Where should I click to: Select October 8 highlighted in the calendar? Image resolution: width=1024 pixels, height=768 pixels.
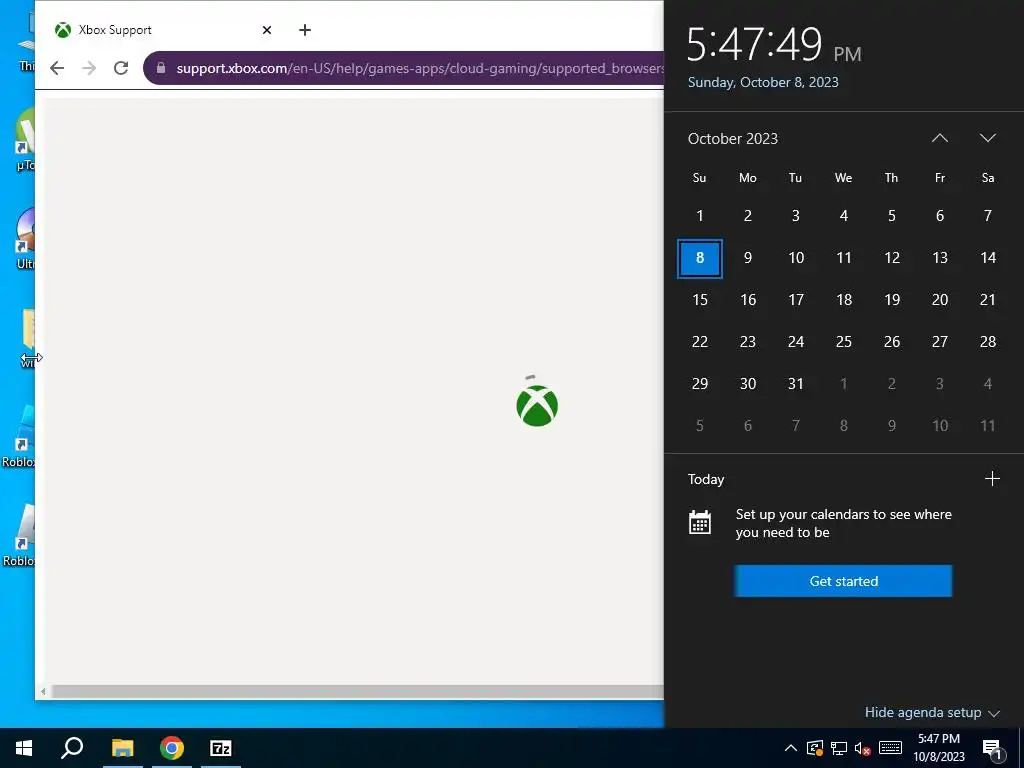pos(699,258)
